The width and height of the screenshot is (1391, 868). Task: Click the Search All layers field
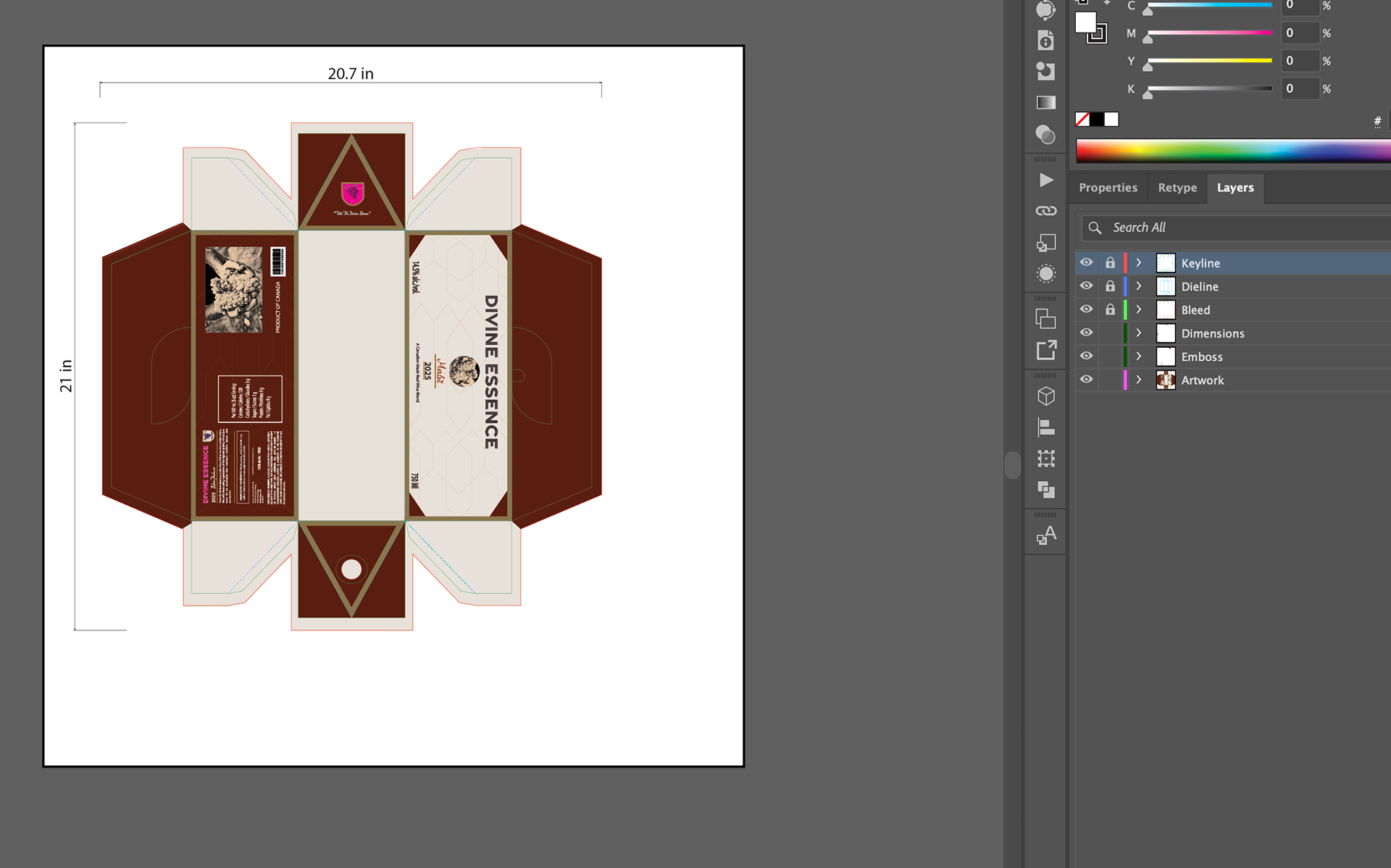point(1236,228)
